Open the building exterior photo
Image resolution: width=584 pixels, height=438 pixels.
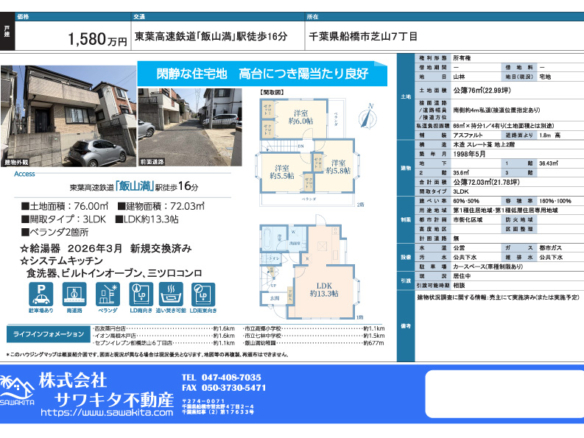68,116
